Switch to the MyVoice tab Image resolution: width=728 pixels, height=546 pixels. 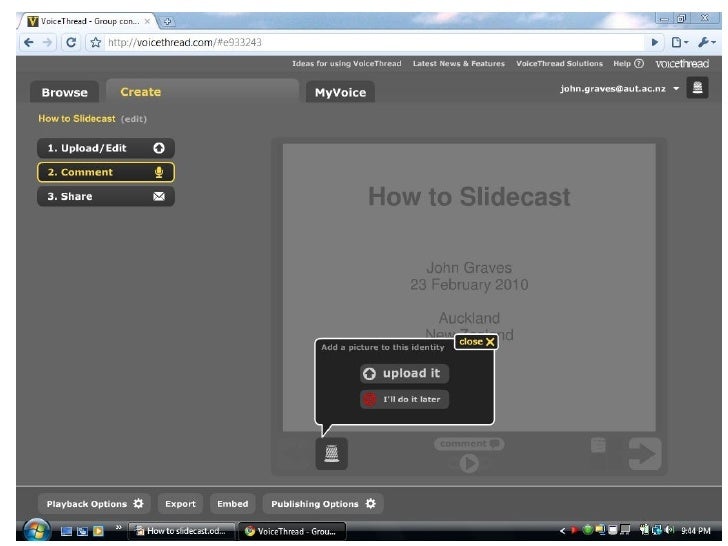[x=340, y=92]
